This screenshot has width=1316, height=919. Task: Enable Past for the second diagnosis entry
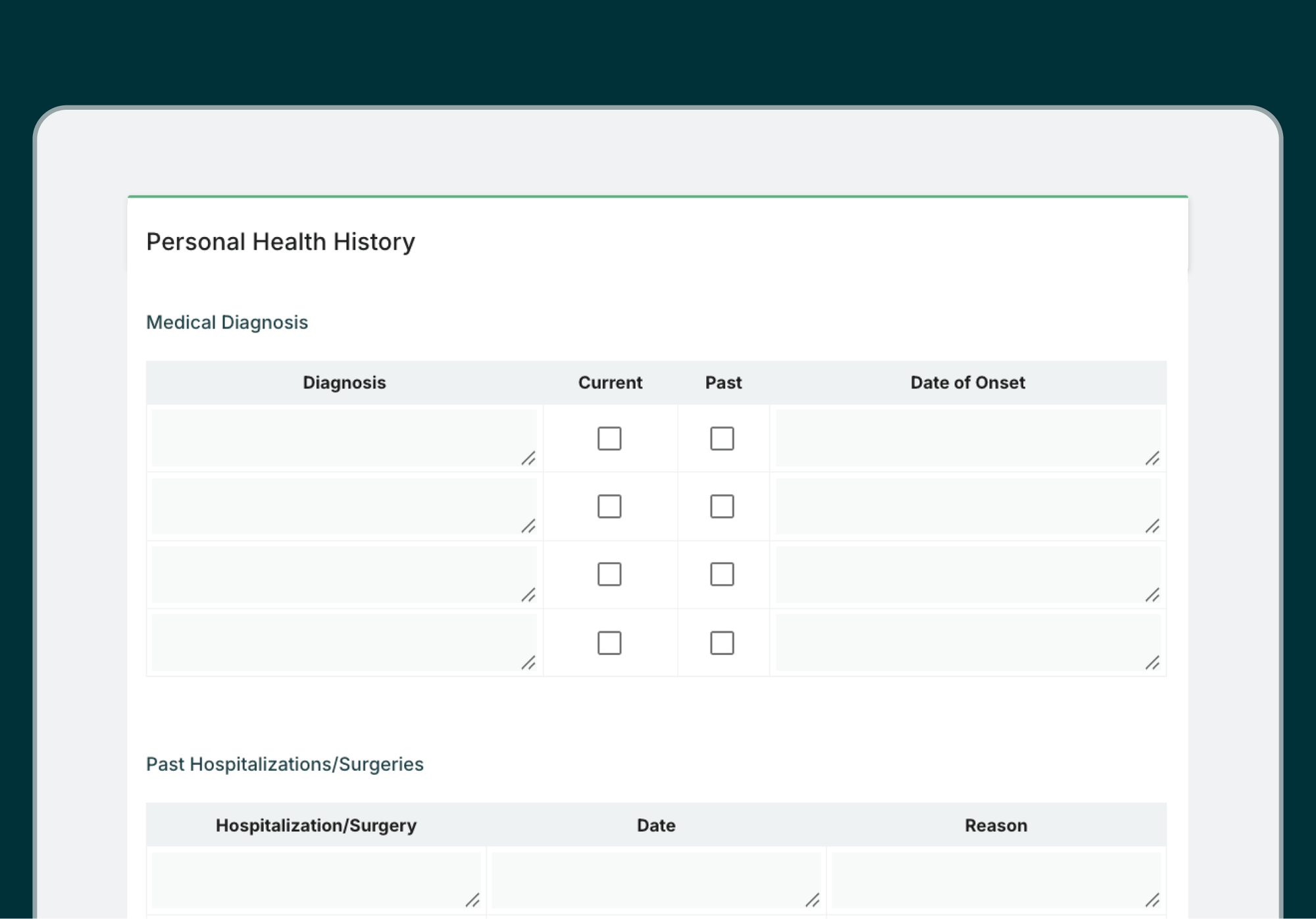click(722, 507)
